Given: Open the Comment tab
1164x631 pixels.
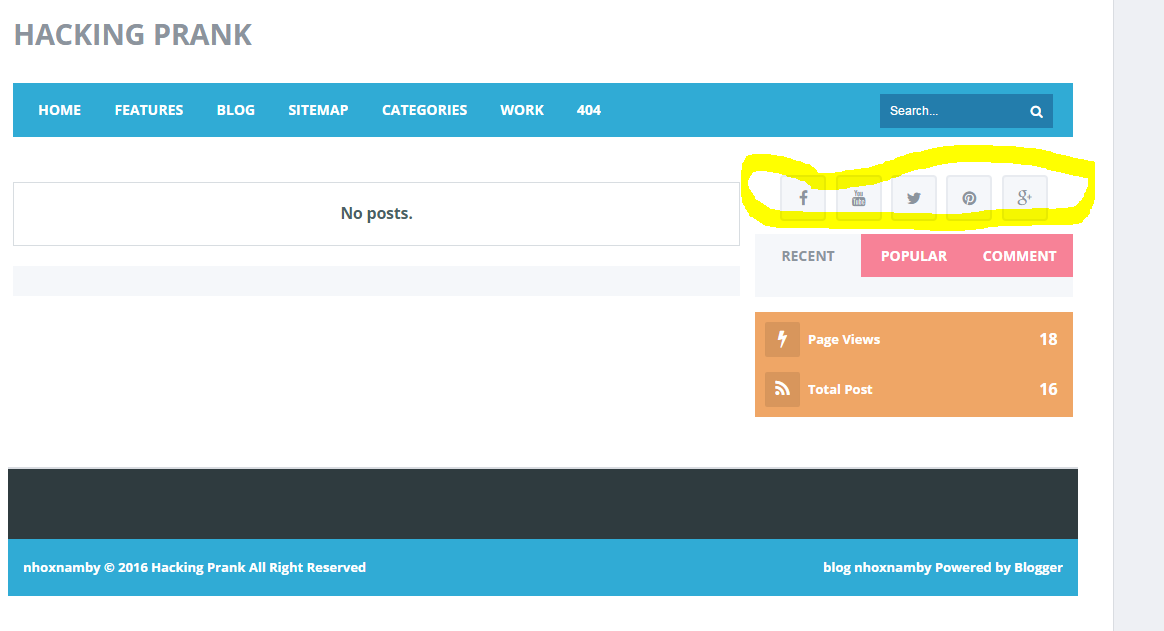Looking at the screenshot, I should point(1019,256).
